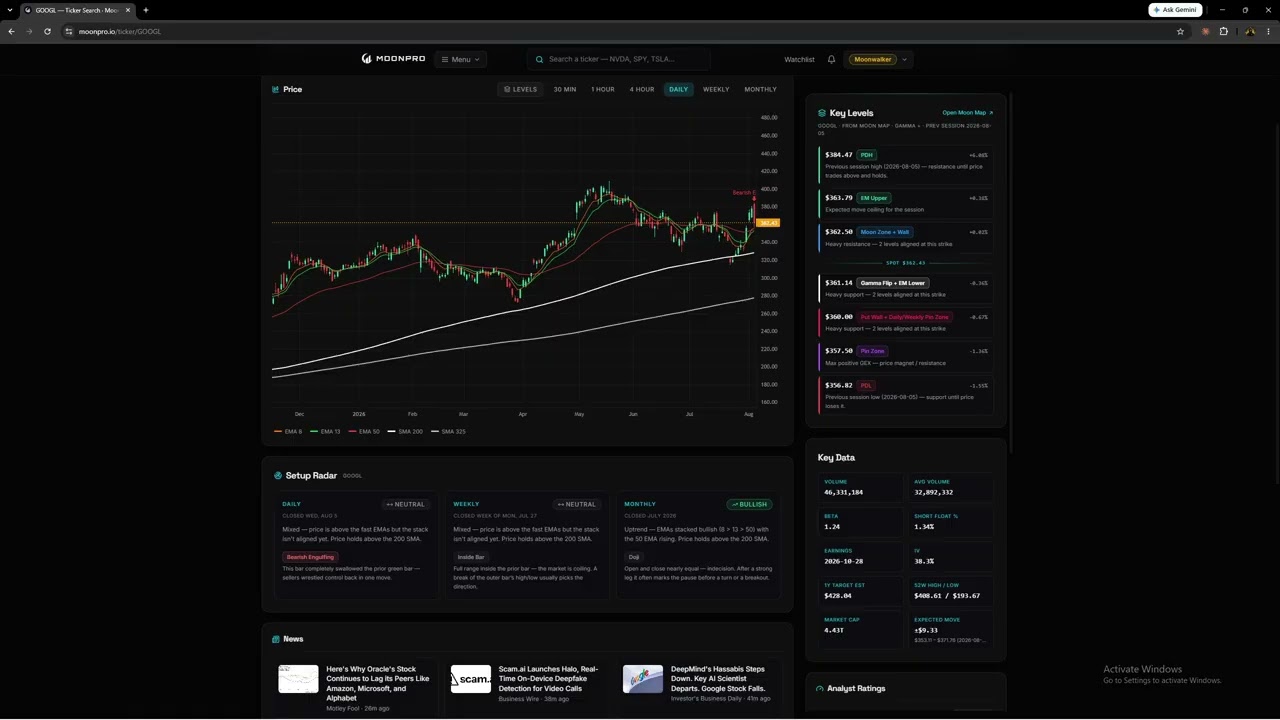Screen dimensions: 1280x720
Task: Click the Earnings date 2026-10-28
Action: 843,561
